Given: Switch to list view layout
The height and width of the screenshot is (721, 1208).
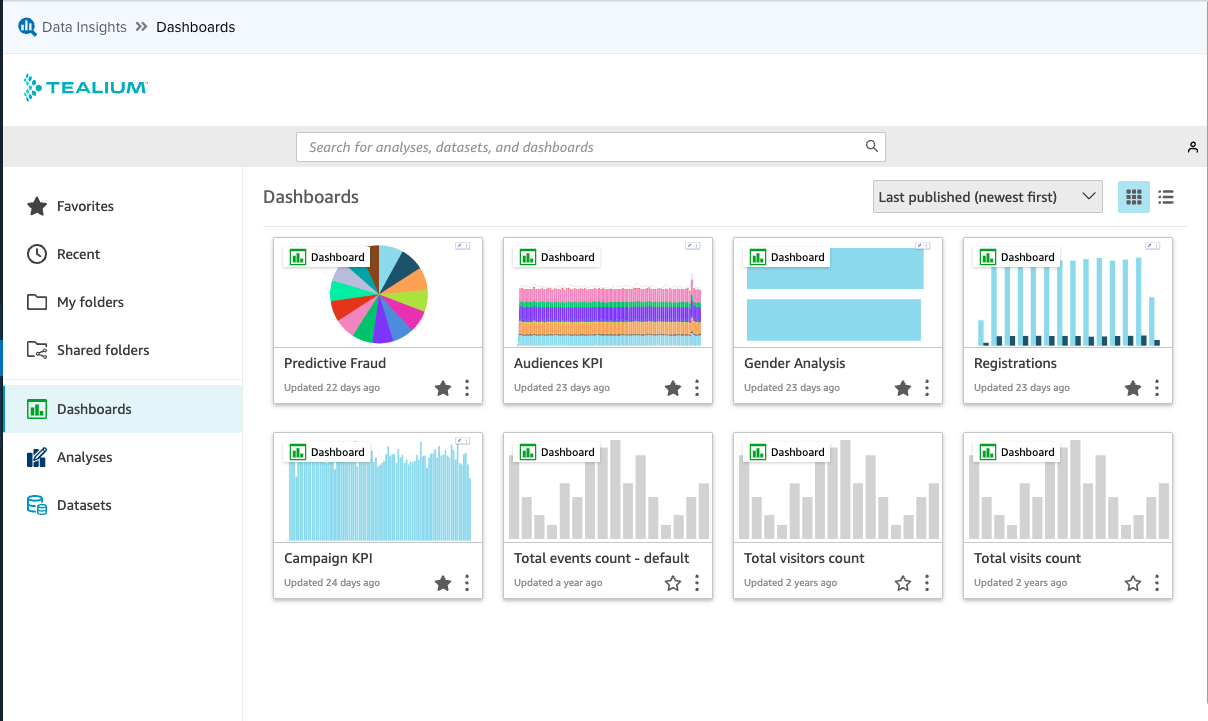Looking at the screenshot, I should pyautogui.click(x=1166, y=197).
